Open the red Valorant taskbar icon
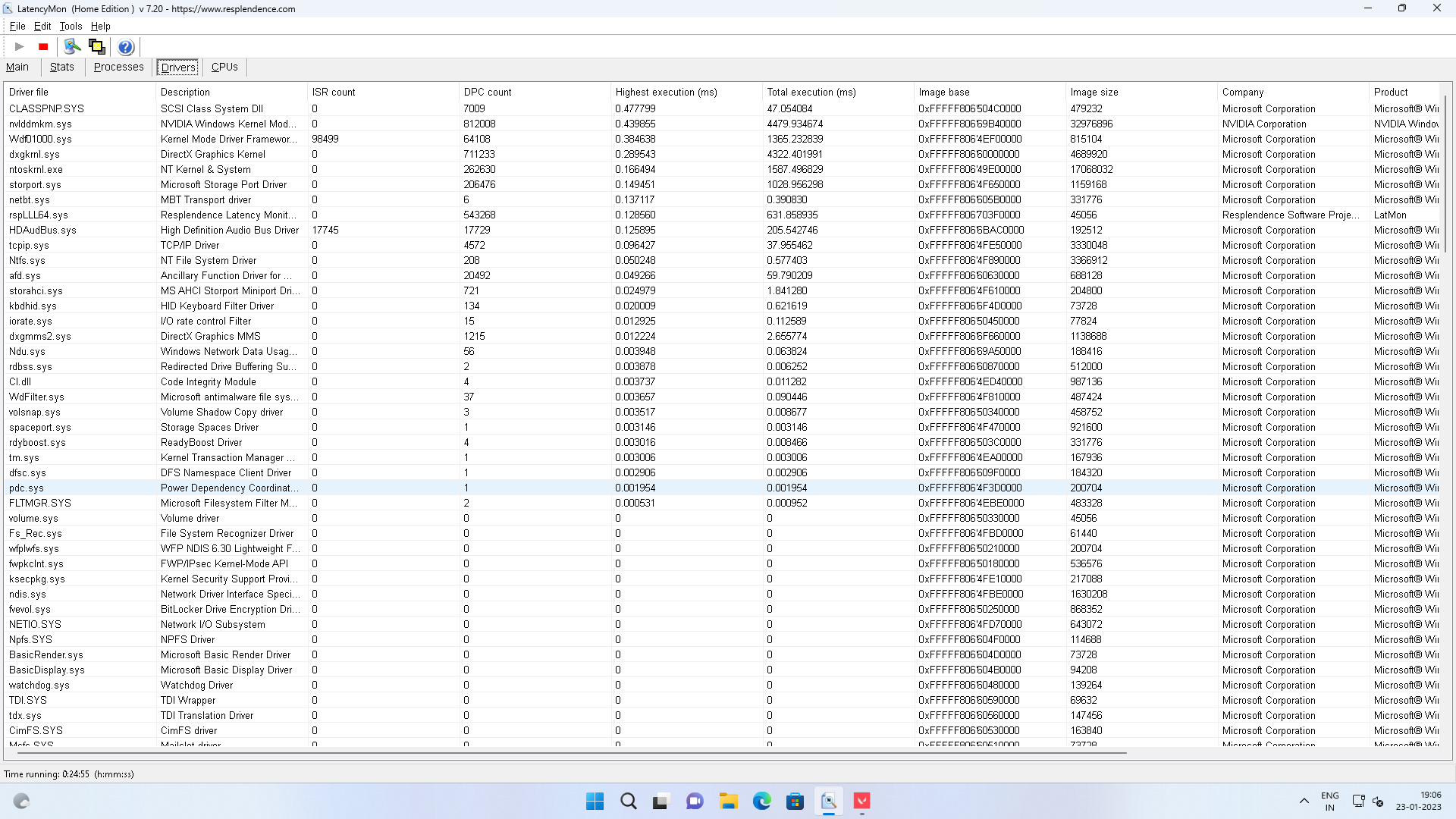Viewport: 1456px width, 819px height. [861, 801]
